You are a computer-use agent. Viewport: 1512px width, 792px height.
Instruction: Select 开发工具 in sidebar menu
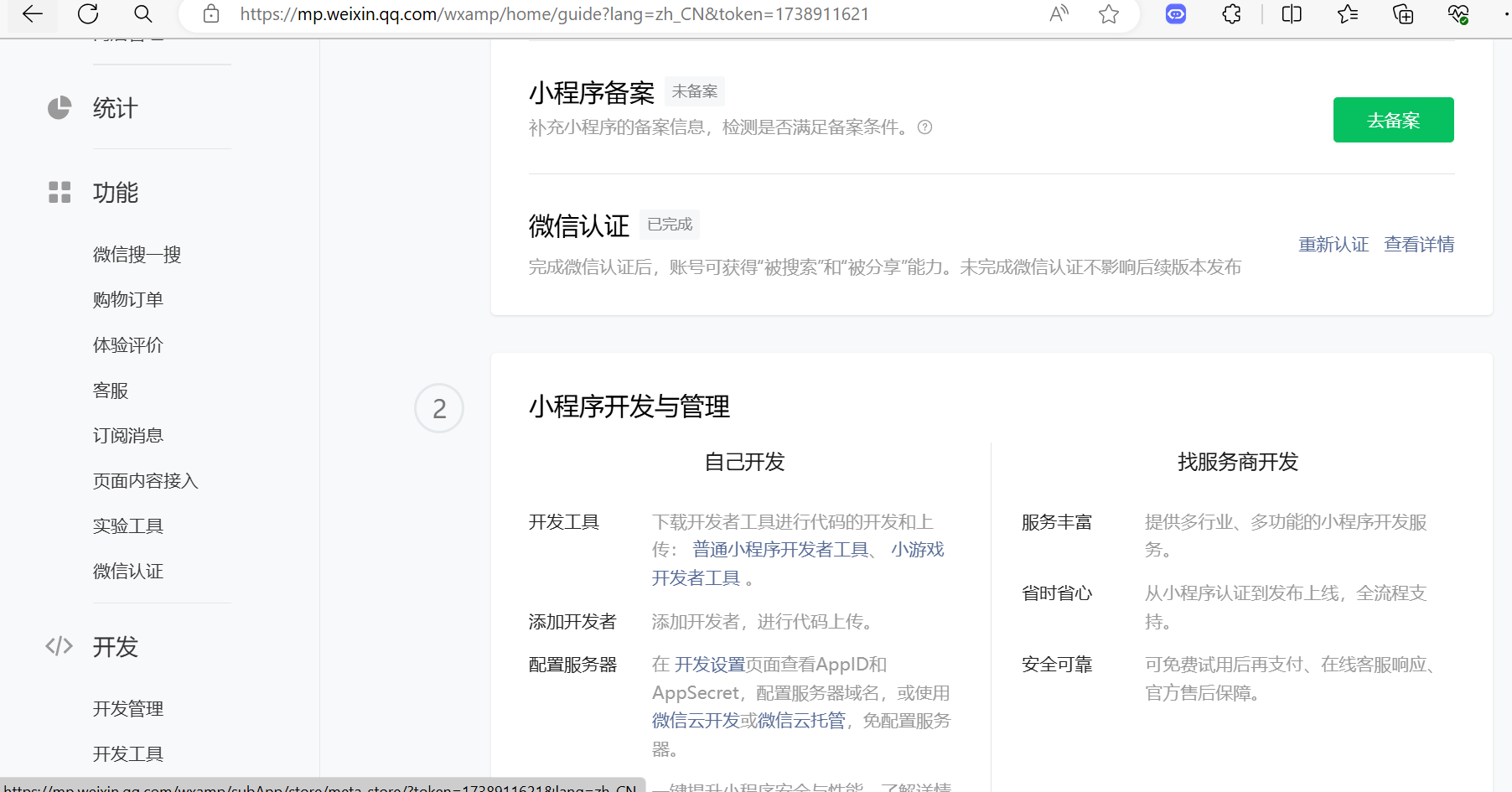coord(128,753)
